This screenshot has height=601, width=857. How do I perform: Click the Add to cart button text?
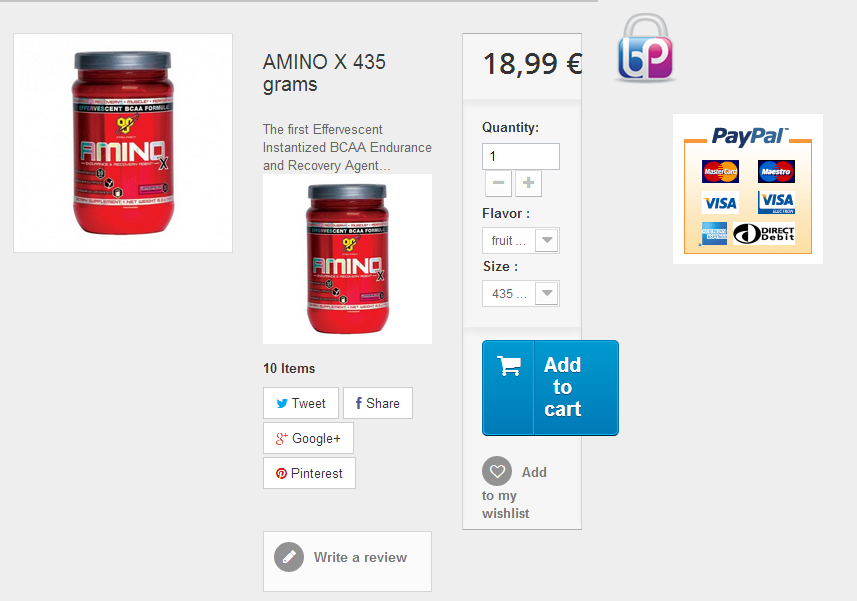pos(562,387)
